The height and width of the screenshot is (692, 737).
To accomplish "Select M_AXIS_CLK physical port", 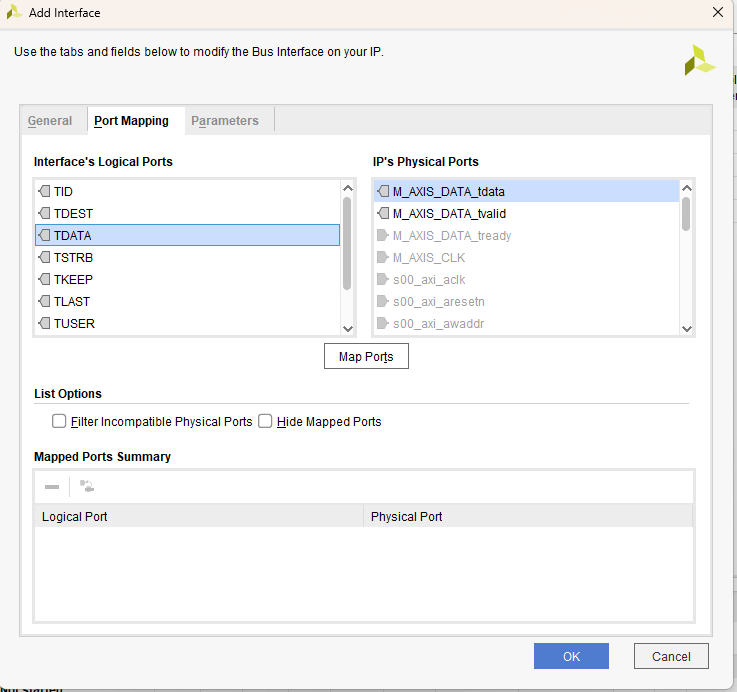I will (526, 257).
